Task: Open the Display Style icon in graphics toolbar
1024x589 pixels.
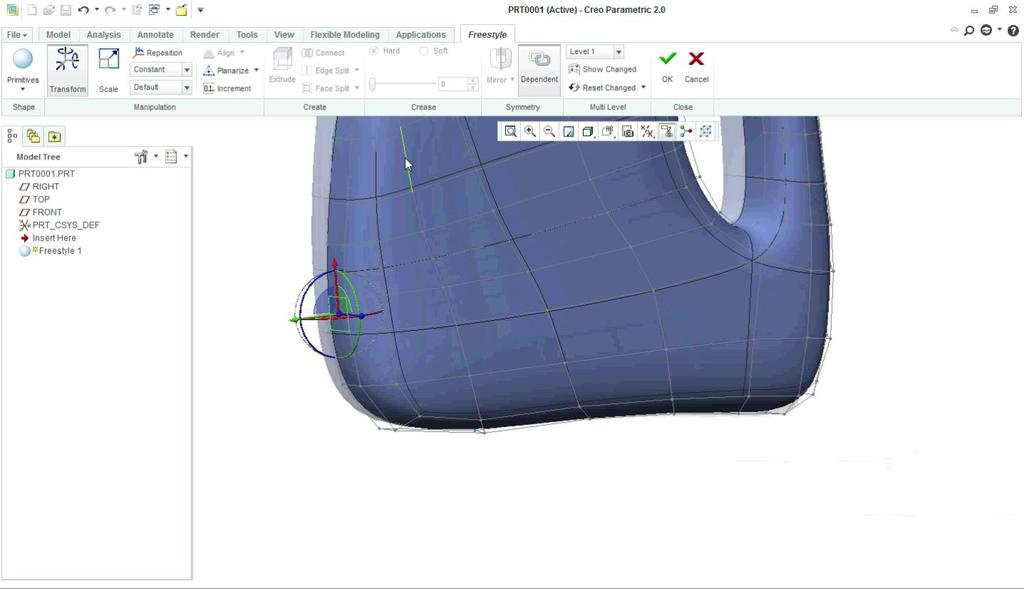Action: [588, 131]
